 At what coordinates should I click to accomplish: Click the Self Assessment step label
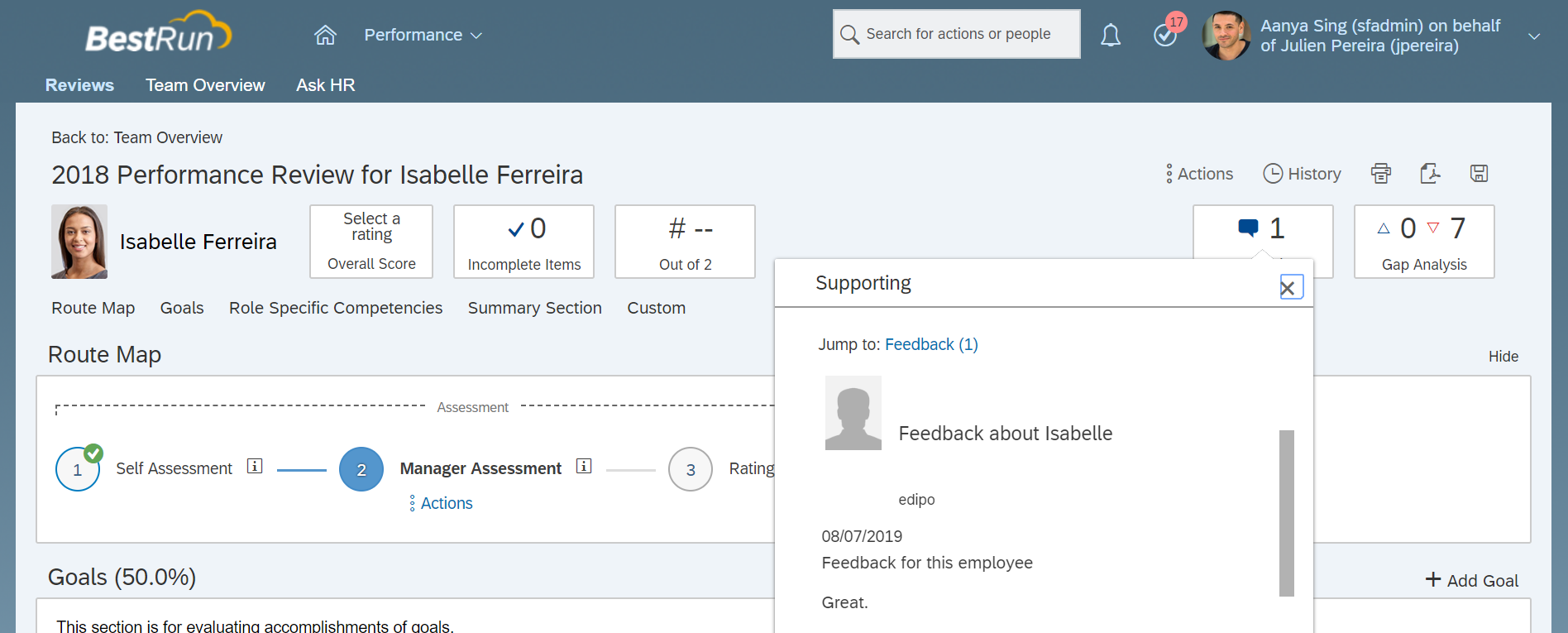click(174, 468)
